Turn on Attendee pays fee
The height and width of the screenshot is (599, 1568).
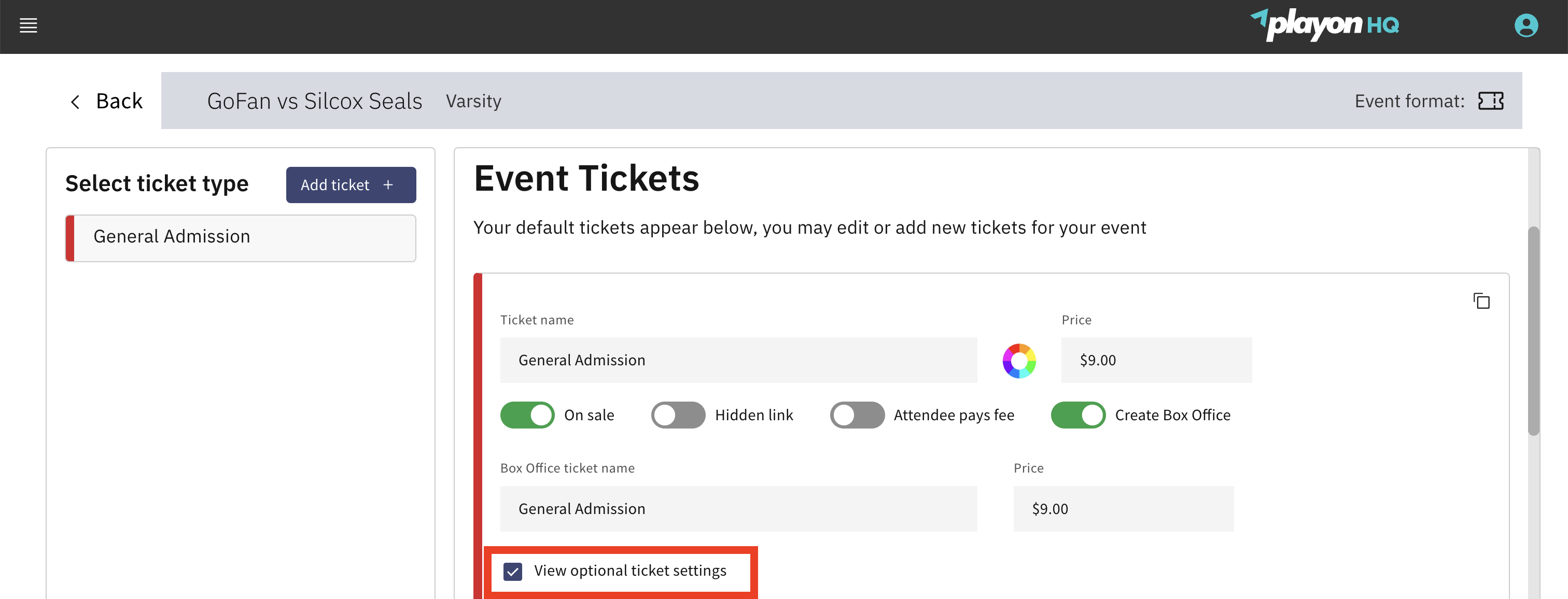pyautogui.click(x=857, y=415)
